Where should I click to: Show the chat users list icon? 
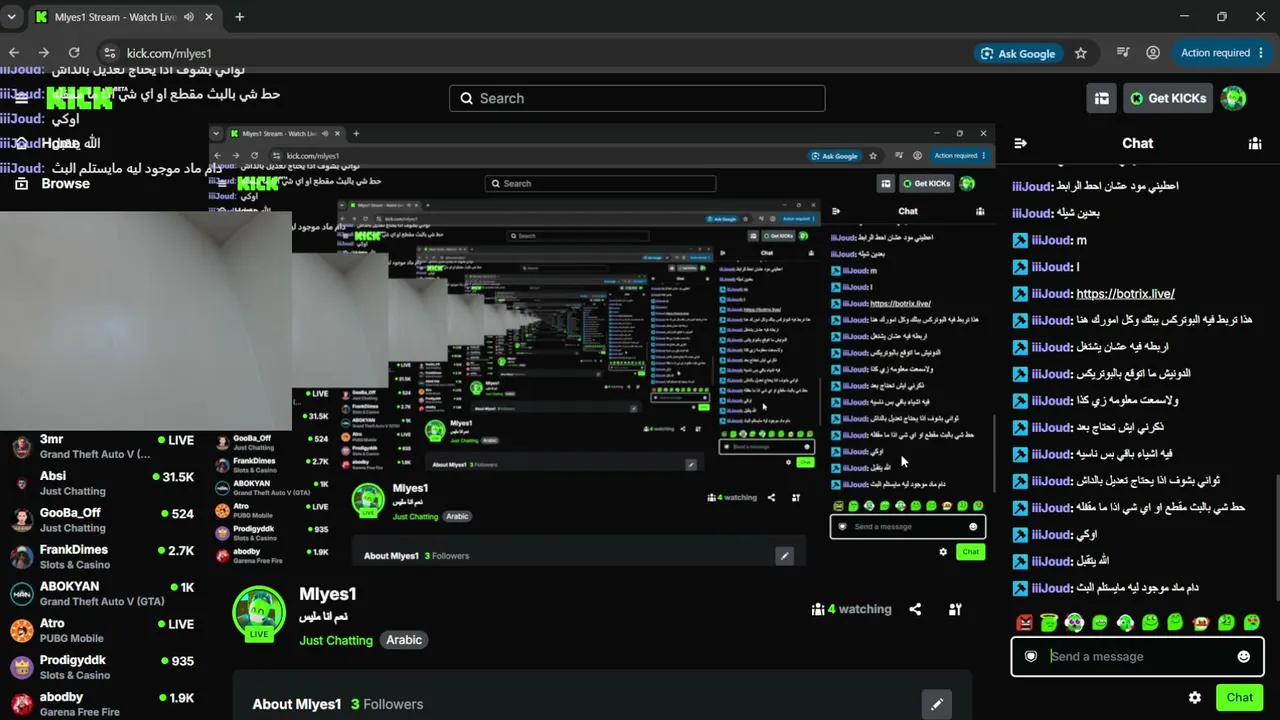pyautogui.click(x=1255, y=143)
